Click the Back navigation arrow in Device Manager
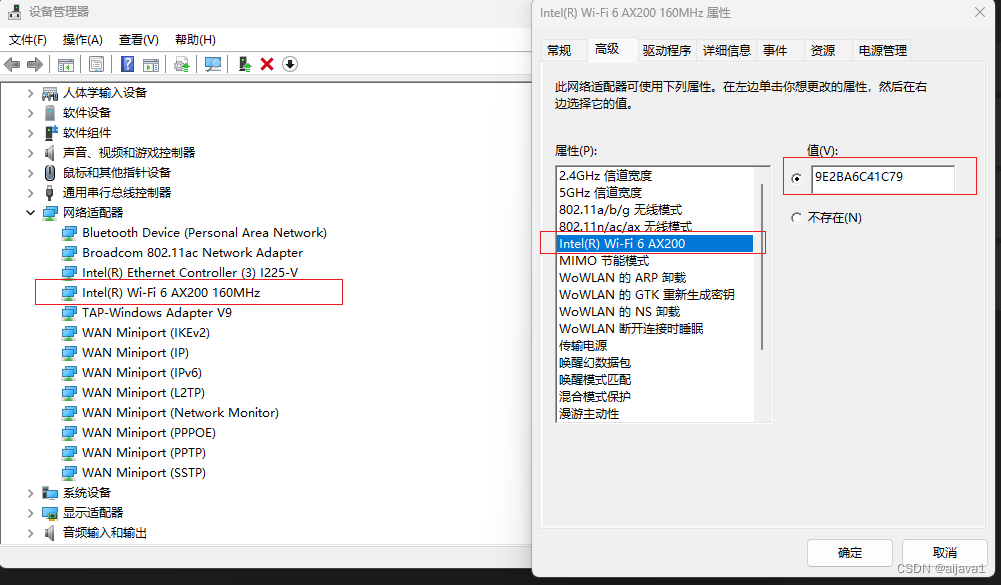Viewport: 1001px width, 585px height. (x=12, y=64)
